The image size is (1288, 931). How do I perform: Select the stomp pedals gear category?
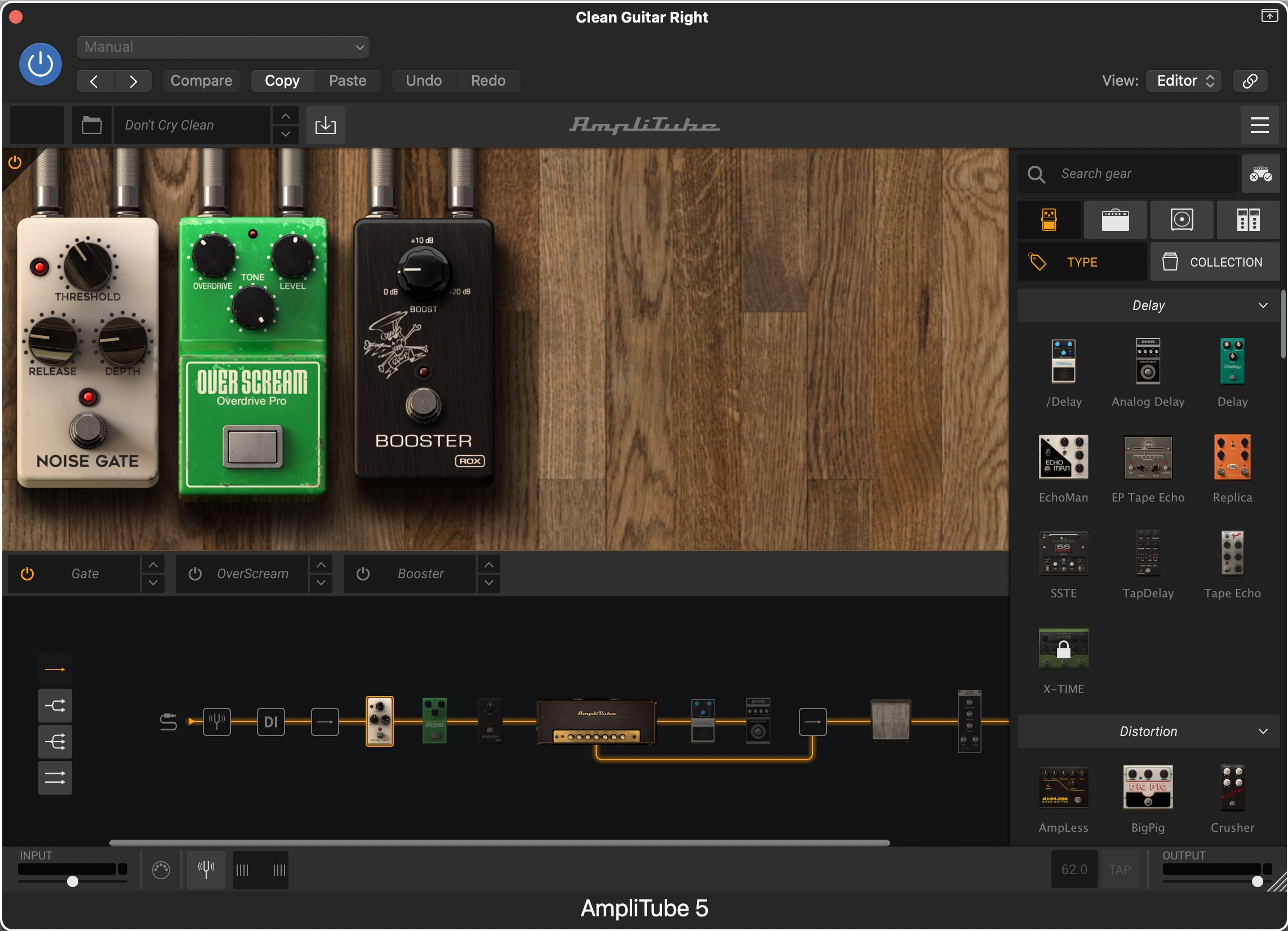point(1049,220)
